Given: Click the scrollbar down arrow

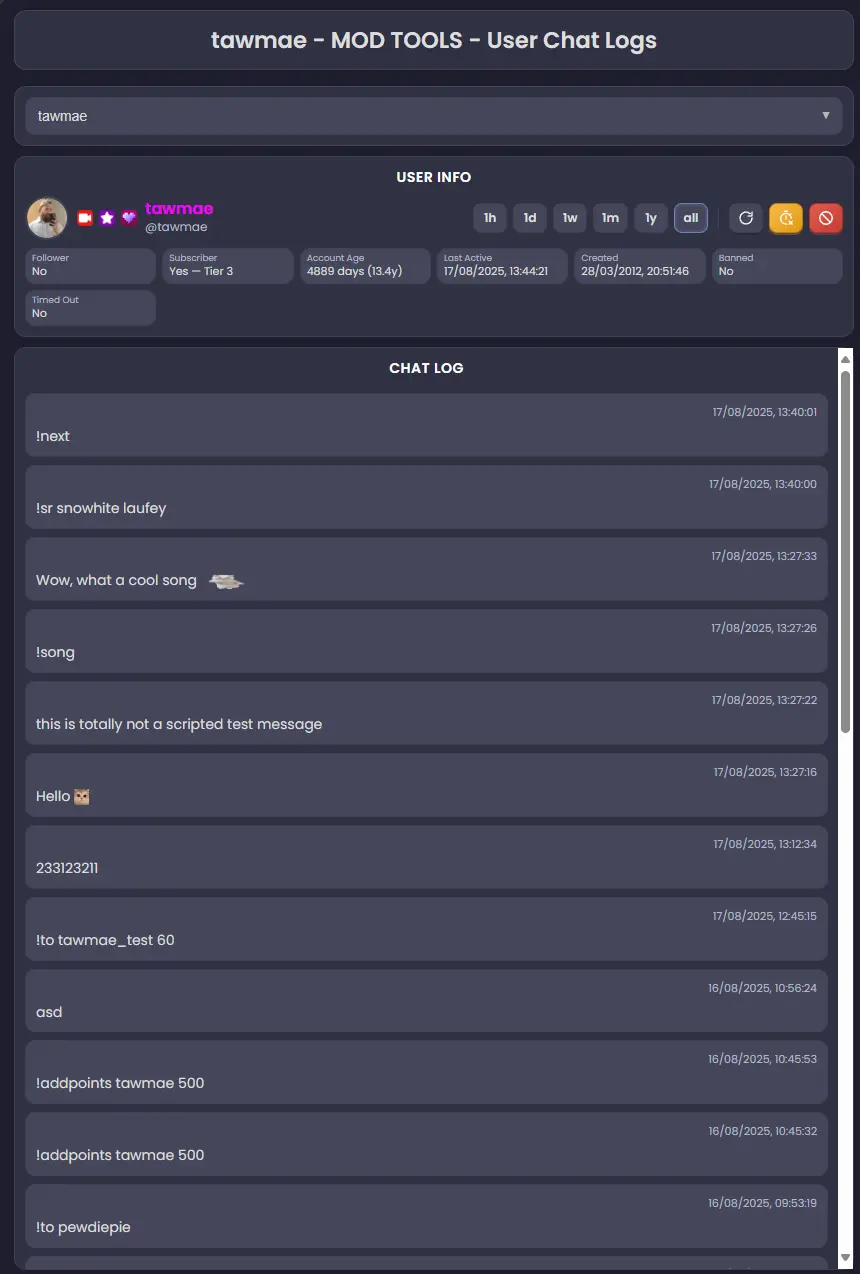Looking at the screenshot, I should 845,1257.
